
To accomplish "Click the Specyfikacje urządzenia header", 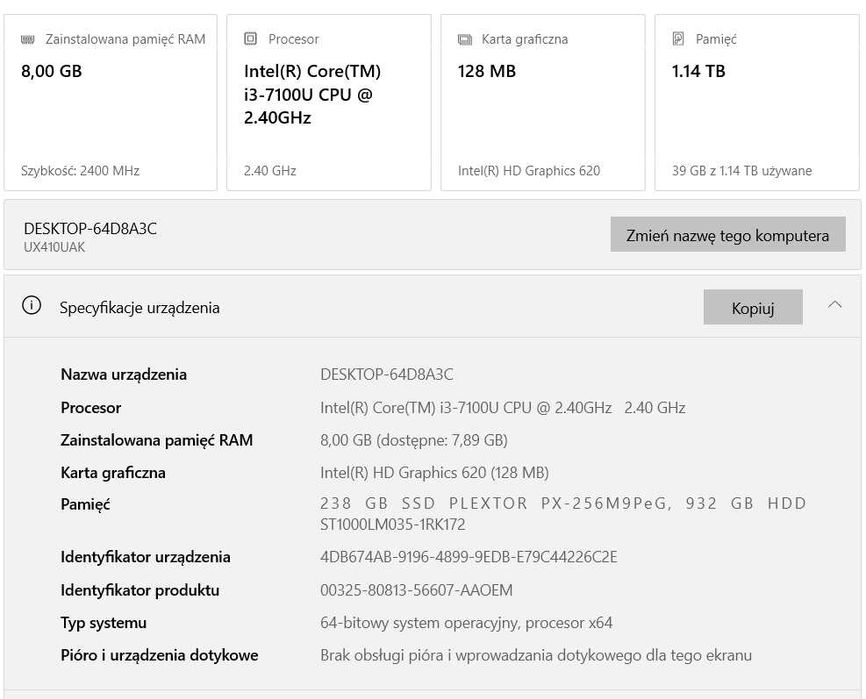I will pos(139,308).
